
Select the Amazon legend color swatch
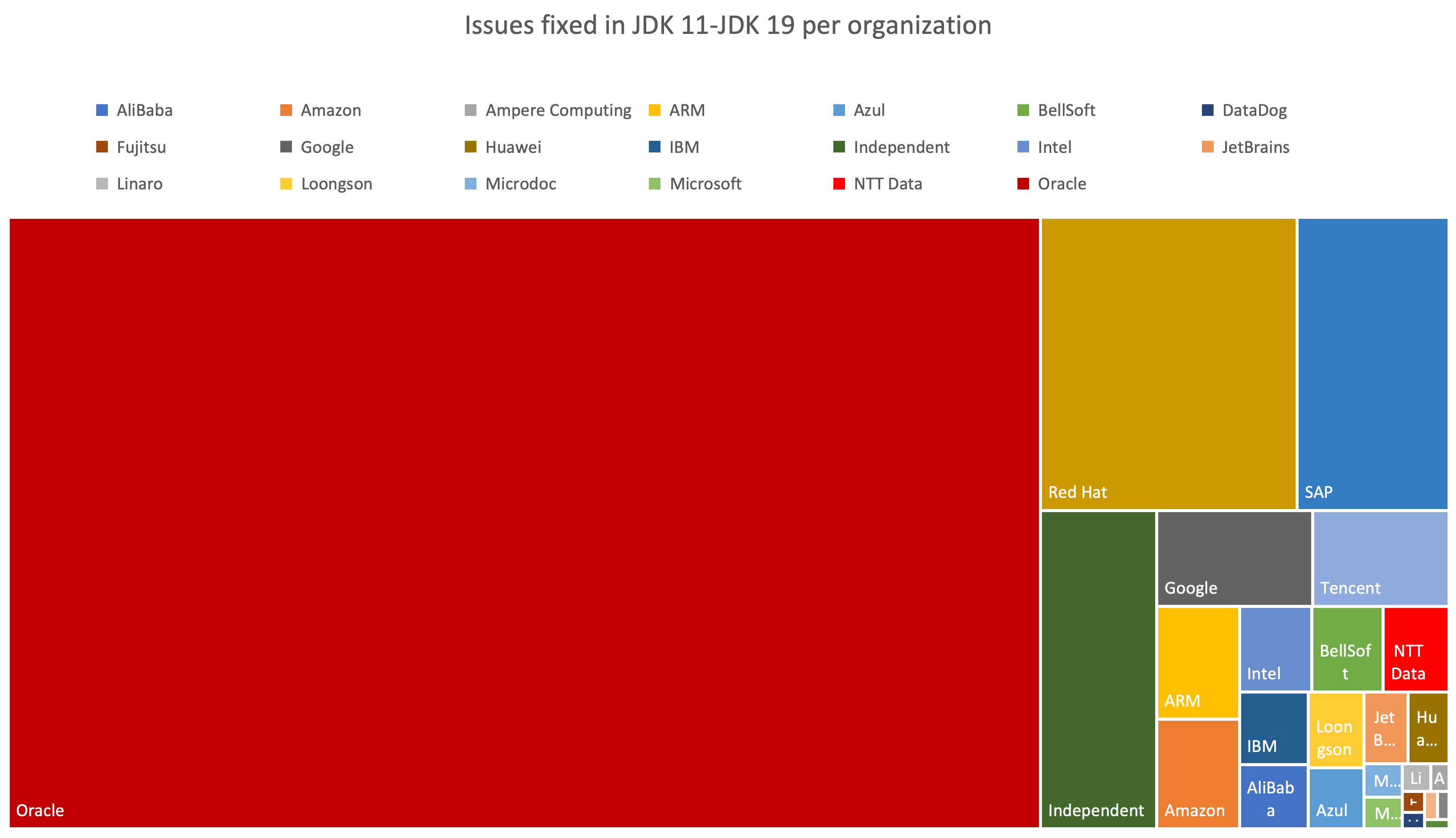pyautogui.click(x=286, y=110)
